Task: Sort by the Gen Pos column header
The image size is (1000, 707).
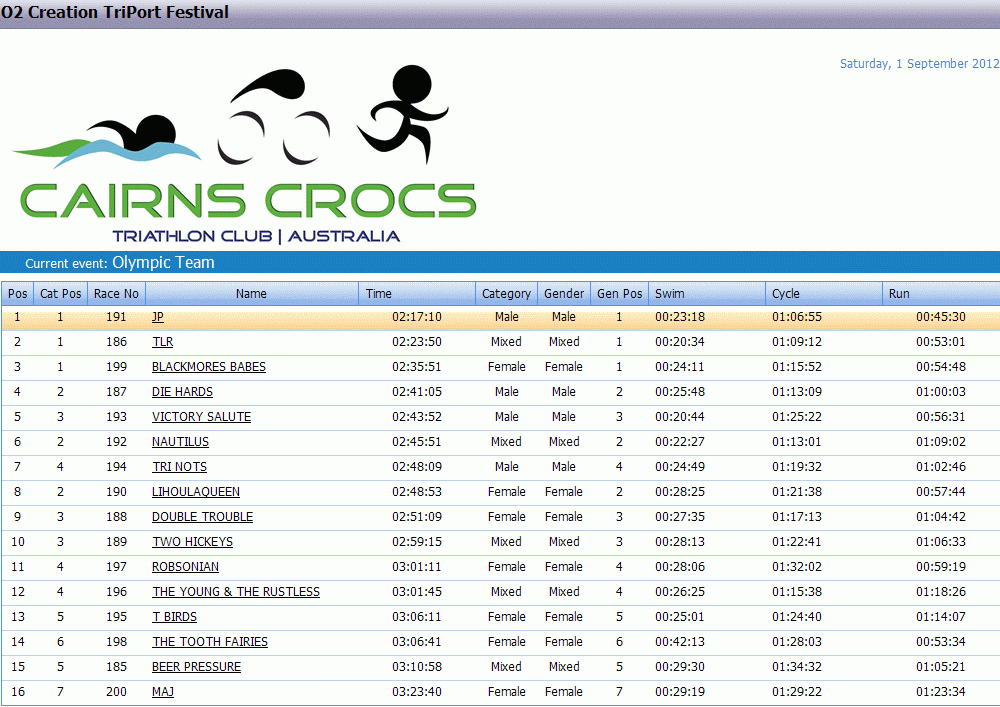Action: [x=619, y=293]
